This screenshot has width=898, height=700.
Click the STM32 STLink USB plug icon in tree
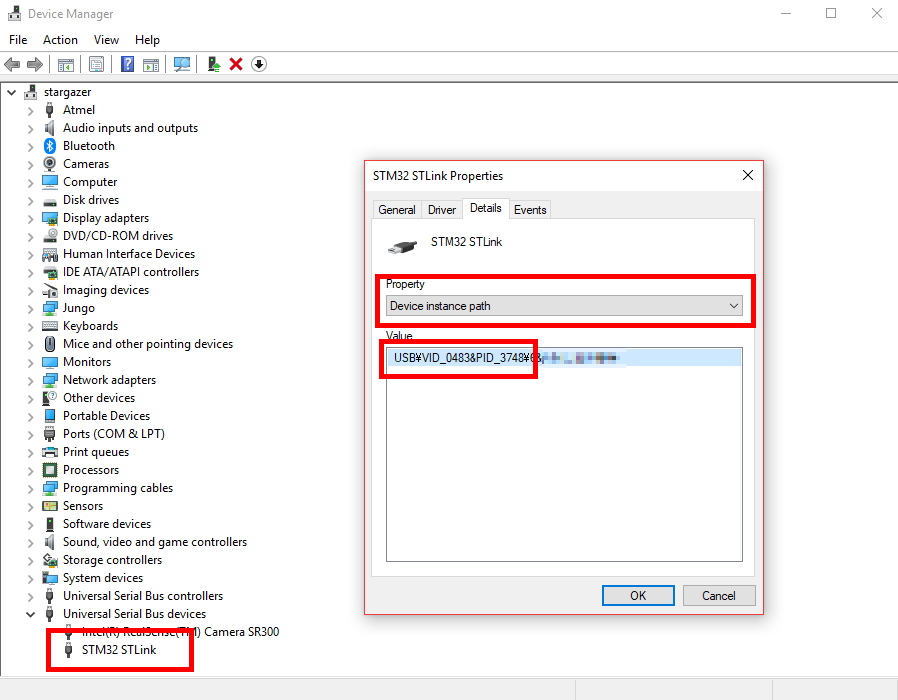69,650
